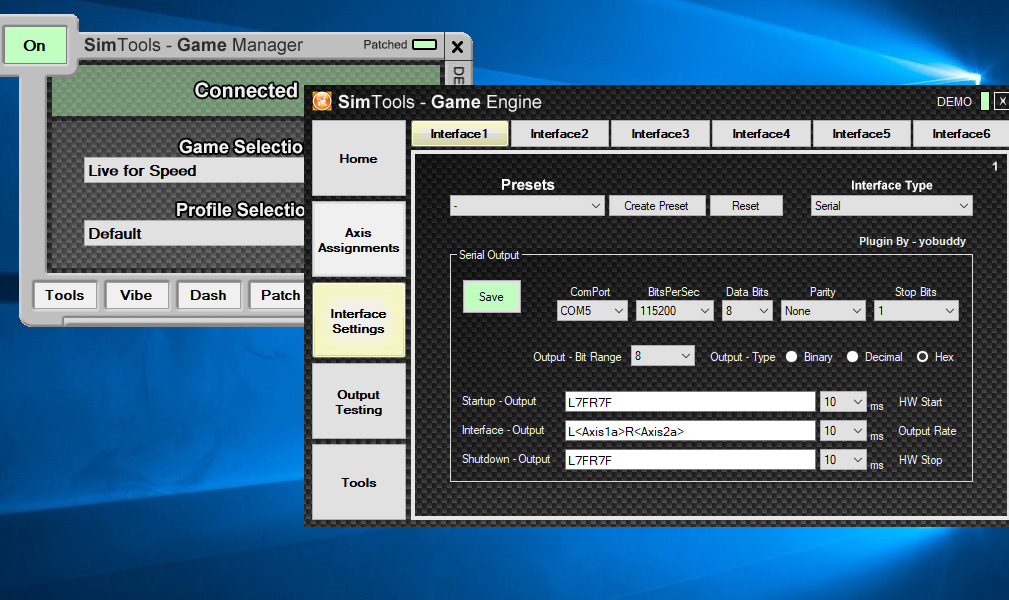Screen dimensions: 1009x600
Task: Switch to the Interface5 tab
Action: [x=862, y=134]
